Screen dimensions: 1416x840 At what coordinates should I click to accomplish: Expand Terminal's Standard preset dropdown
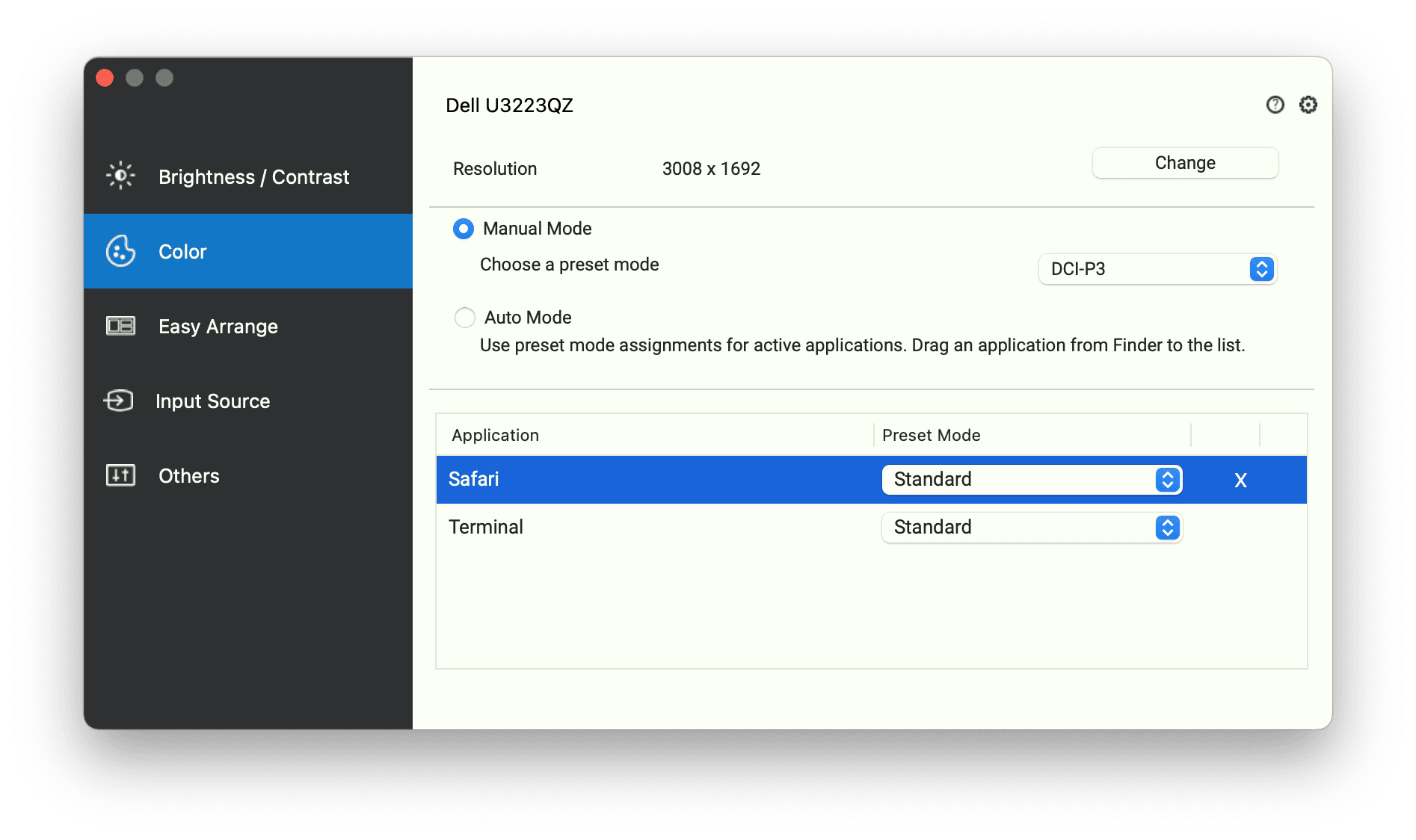(1031, 528)
